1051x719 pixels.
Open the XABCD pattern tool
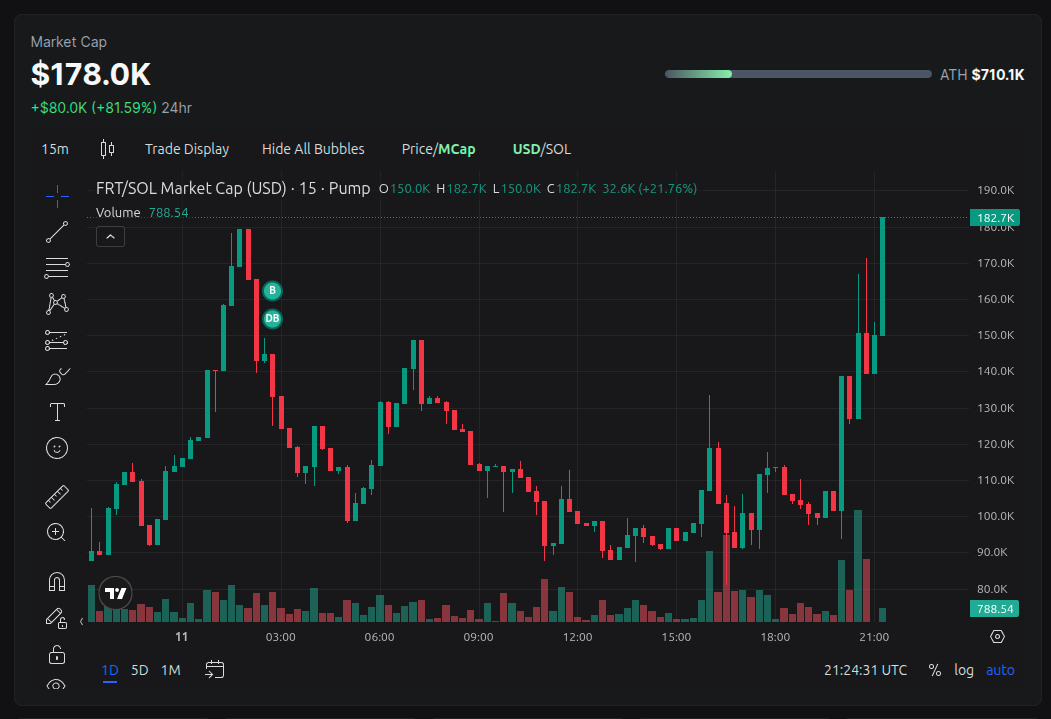(x=56, y=303)
